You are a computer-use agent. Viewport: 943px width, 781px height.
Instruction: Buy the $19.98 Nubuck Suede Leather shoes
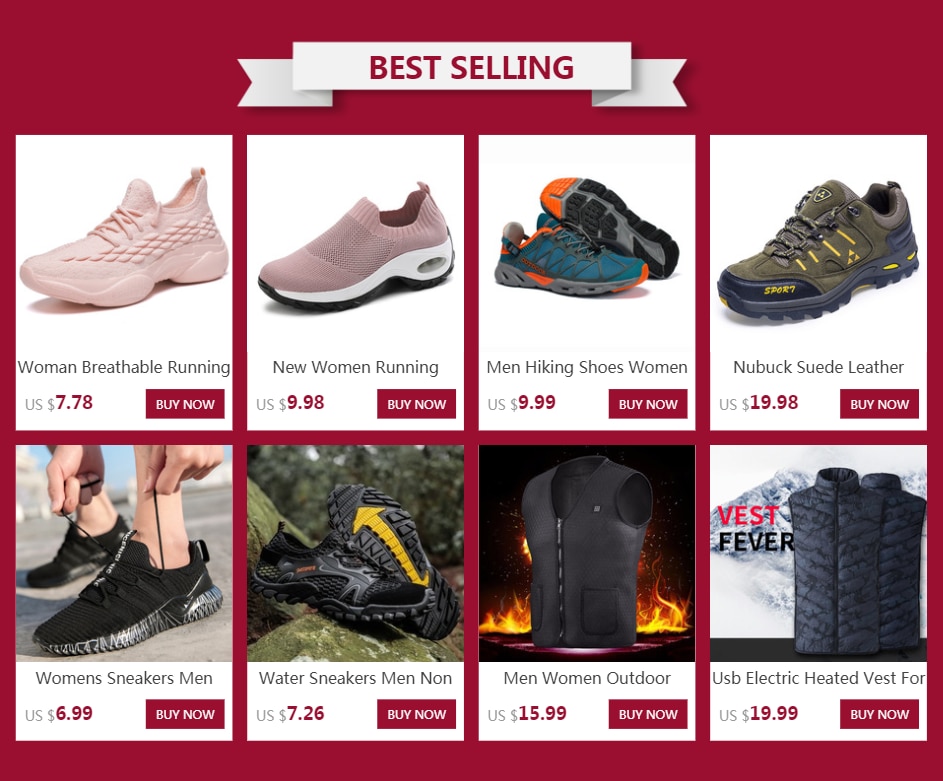click(x=879, y=404)
